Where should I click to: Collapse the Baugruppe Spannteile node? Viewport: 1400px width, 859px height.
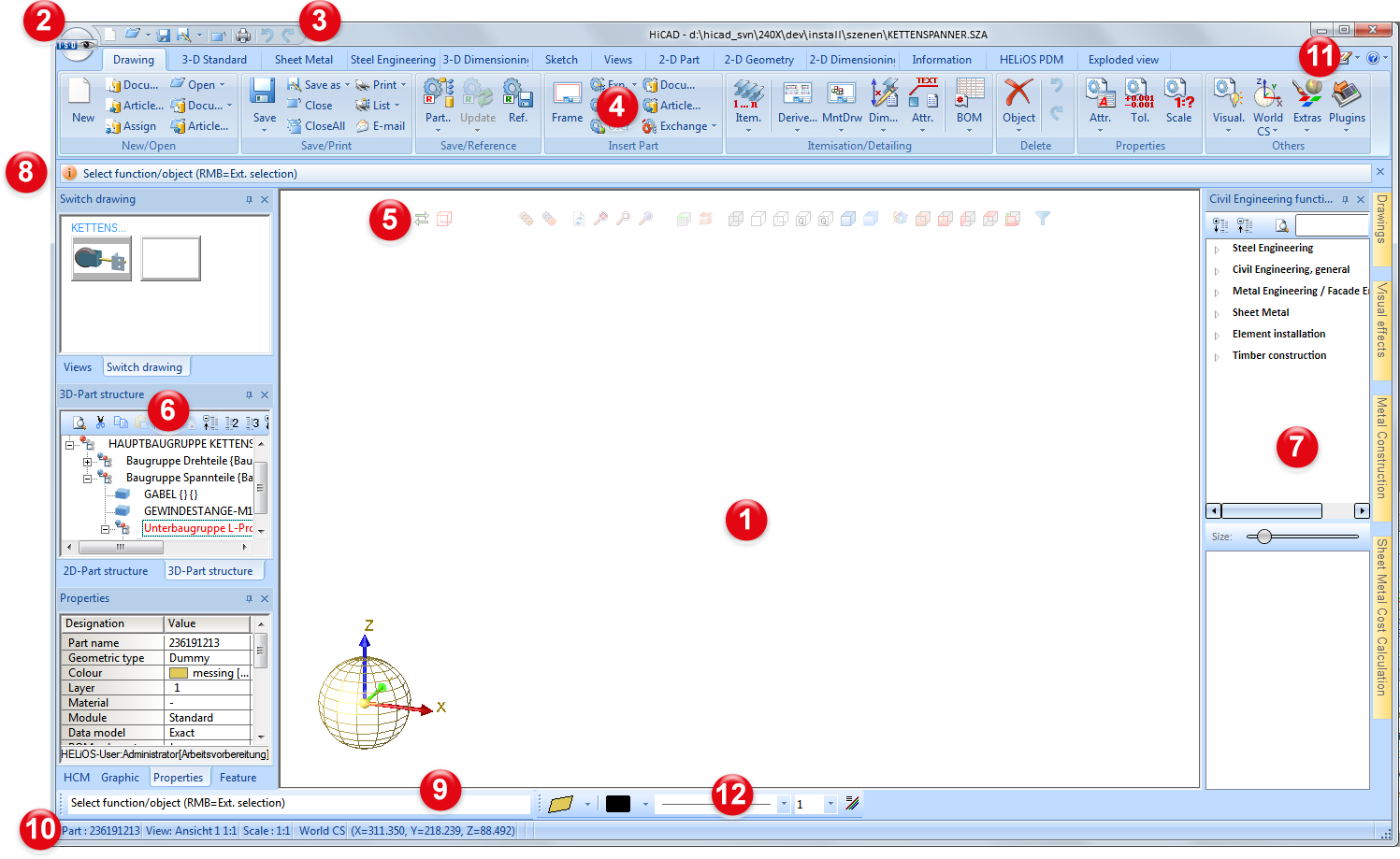pyautogui.click(x=87, y=479)
